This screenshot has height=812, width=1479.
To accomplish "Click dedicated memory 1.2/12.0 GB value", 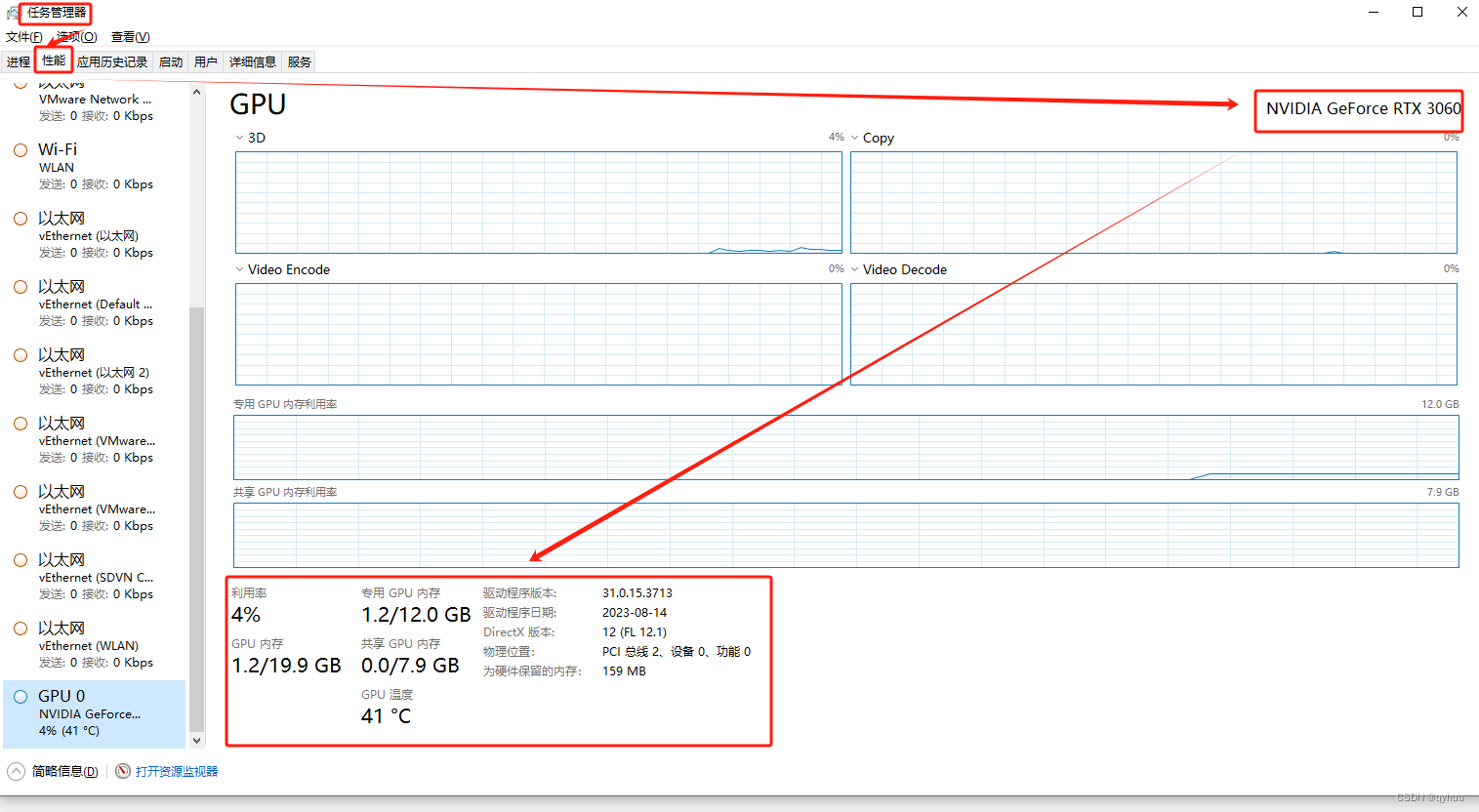I will tap(416, 615).
